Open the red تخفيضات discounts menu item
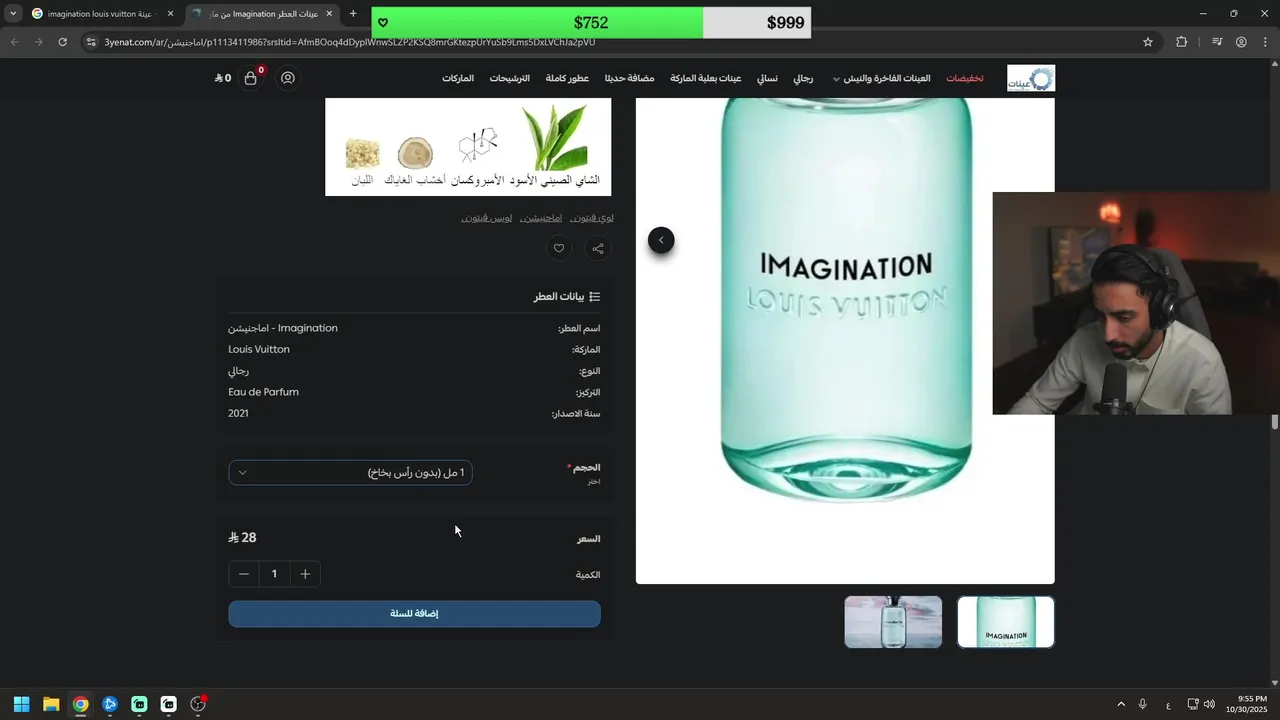Viewport: 1280px width, 720px height. [965, 78]
